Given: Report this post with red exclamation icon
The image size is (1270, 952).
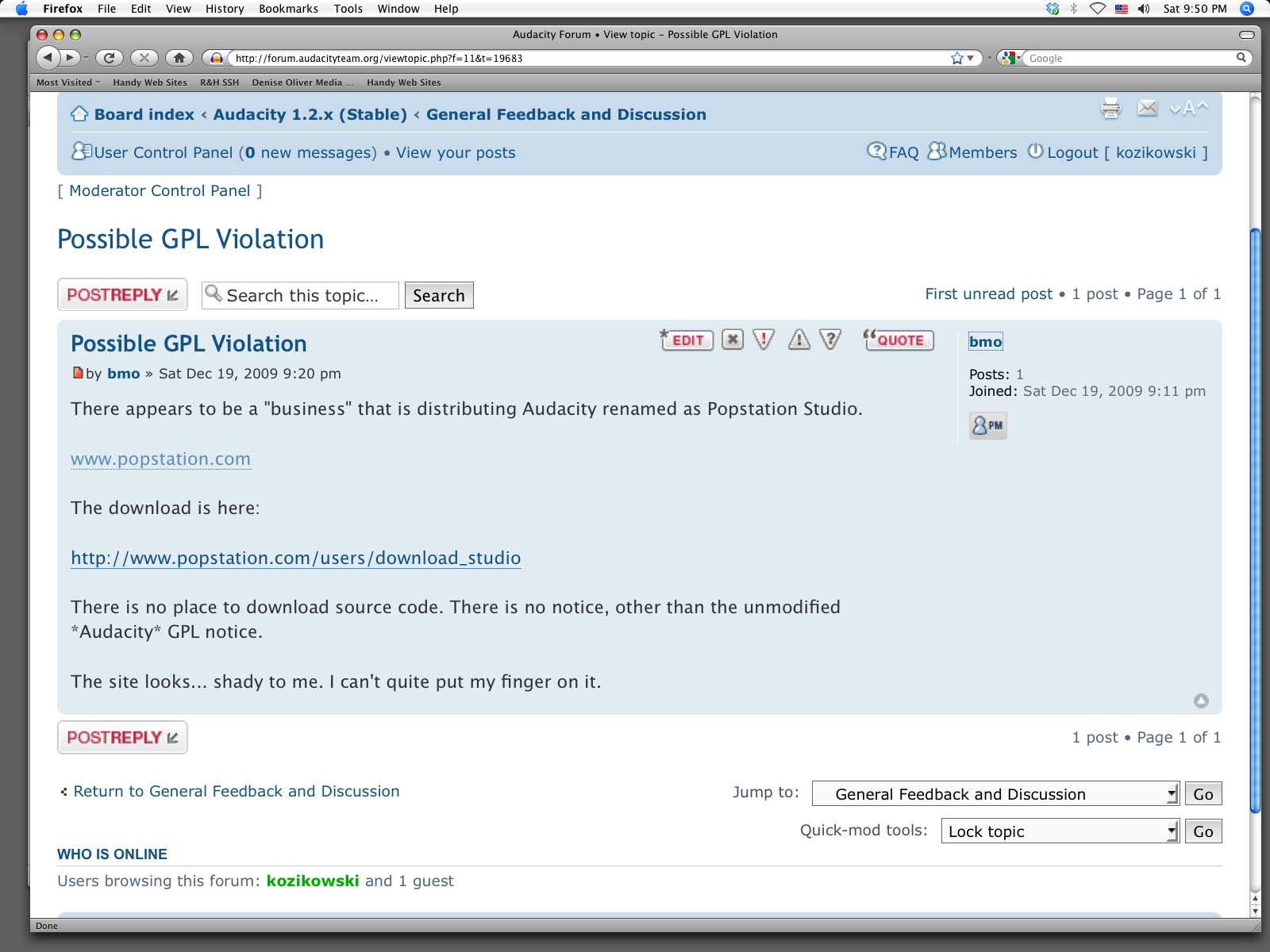Looking at the screenshot, I should (764, 340).
